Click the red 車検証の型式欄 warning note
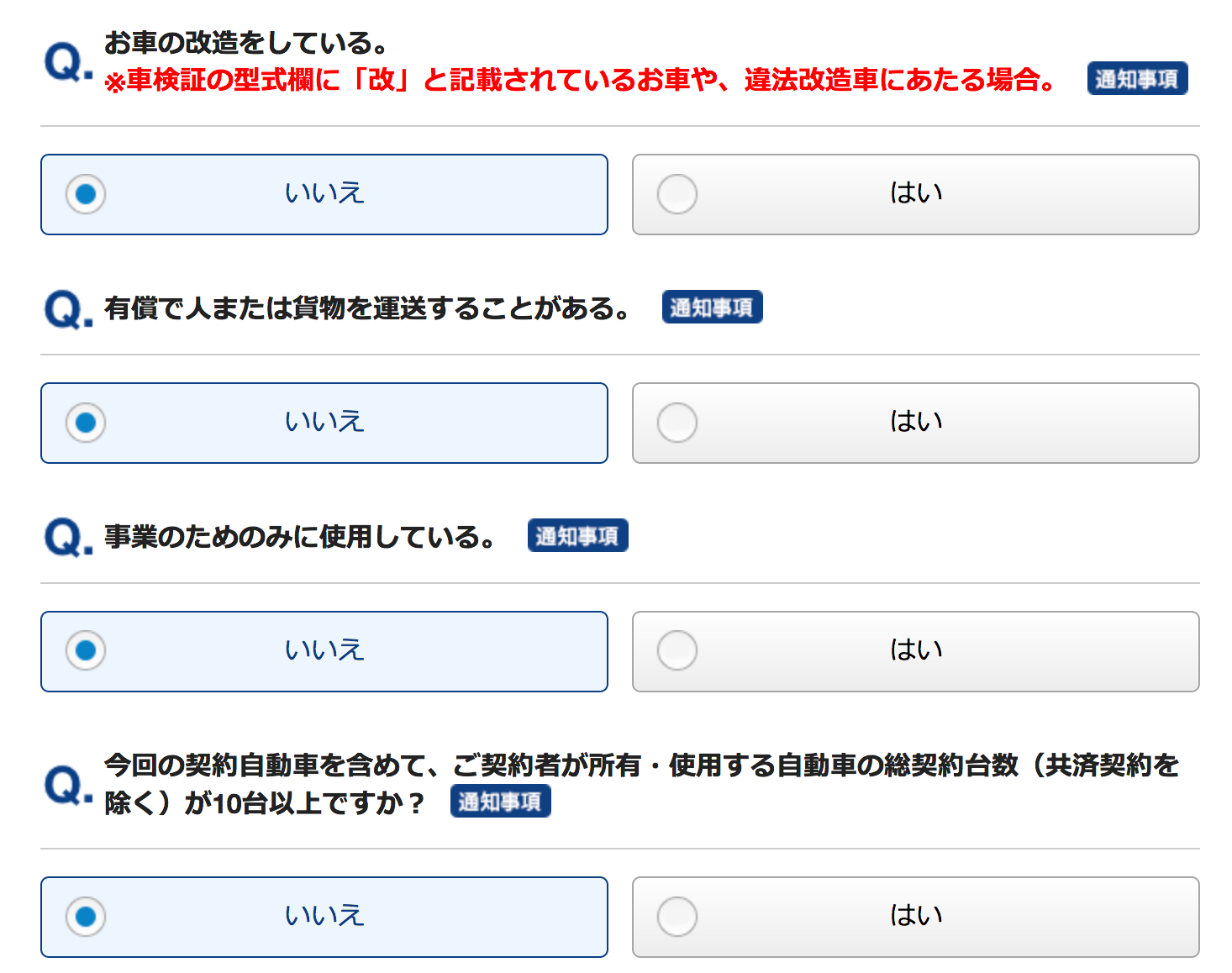Viewport: 1232px width, 973px height. click(580, 80)
